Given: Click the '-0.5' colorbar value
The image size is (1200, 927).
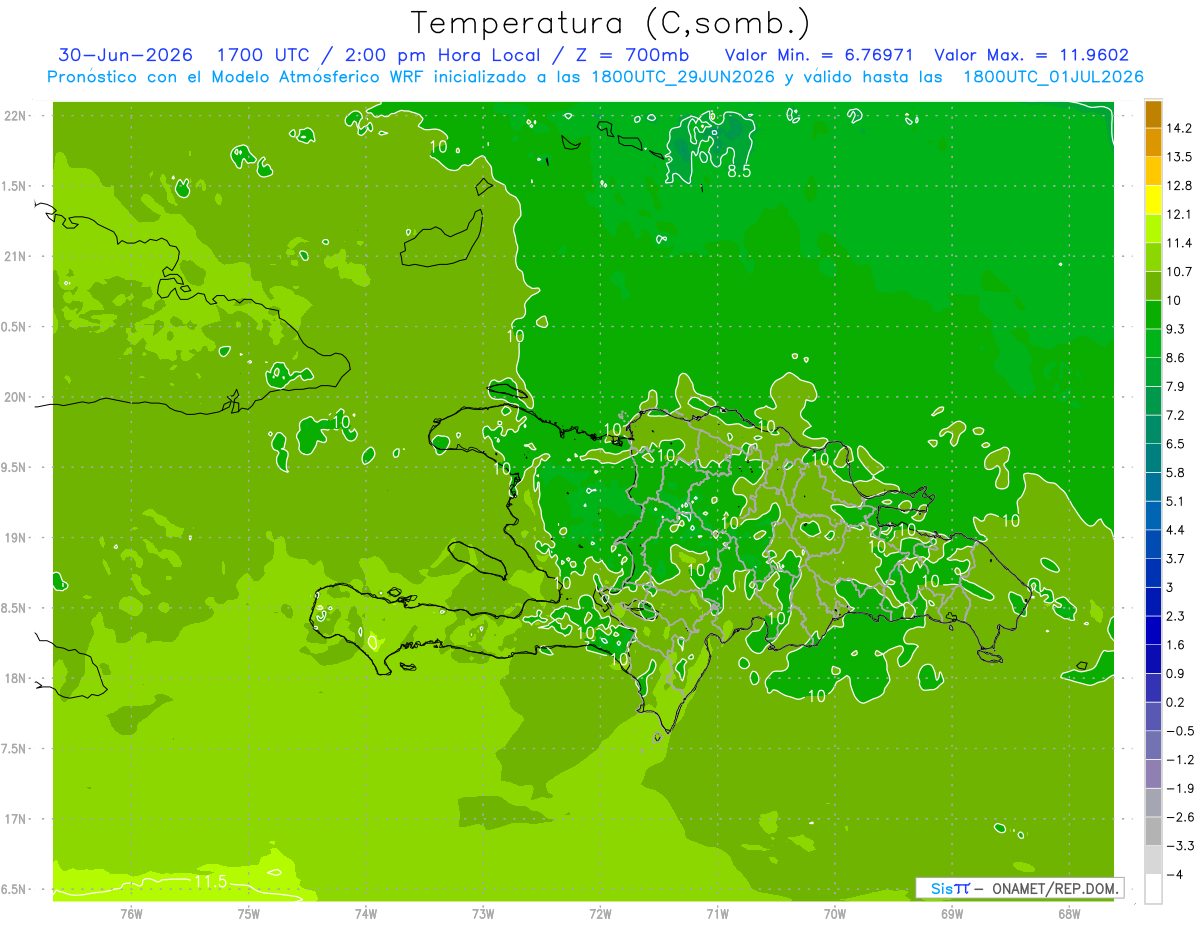Looking at the screenshot, I should tap(1179, 731).
